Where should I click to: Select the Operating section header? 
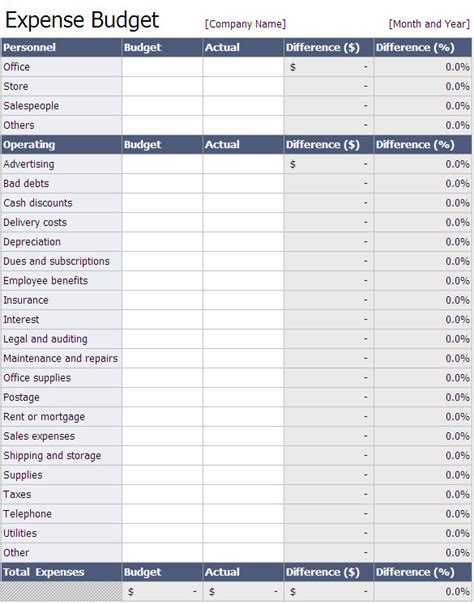coord(61,144)
